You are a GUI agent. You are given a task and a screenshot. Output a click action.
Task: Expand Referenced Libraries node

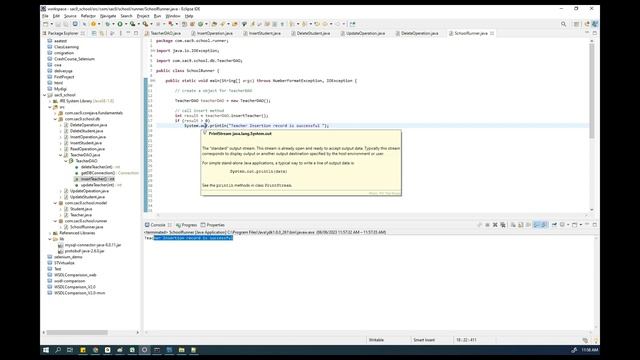pos(50,233)
